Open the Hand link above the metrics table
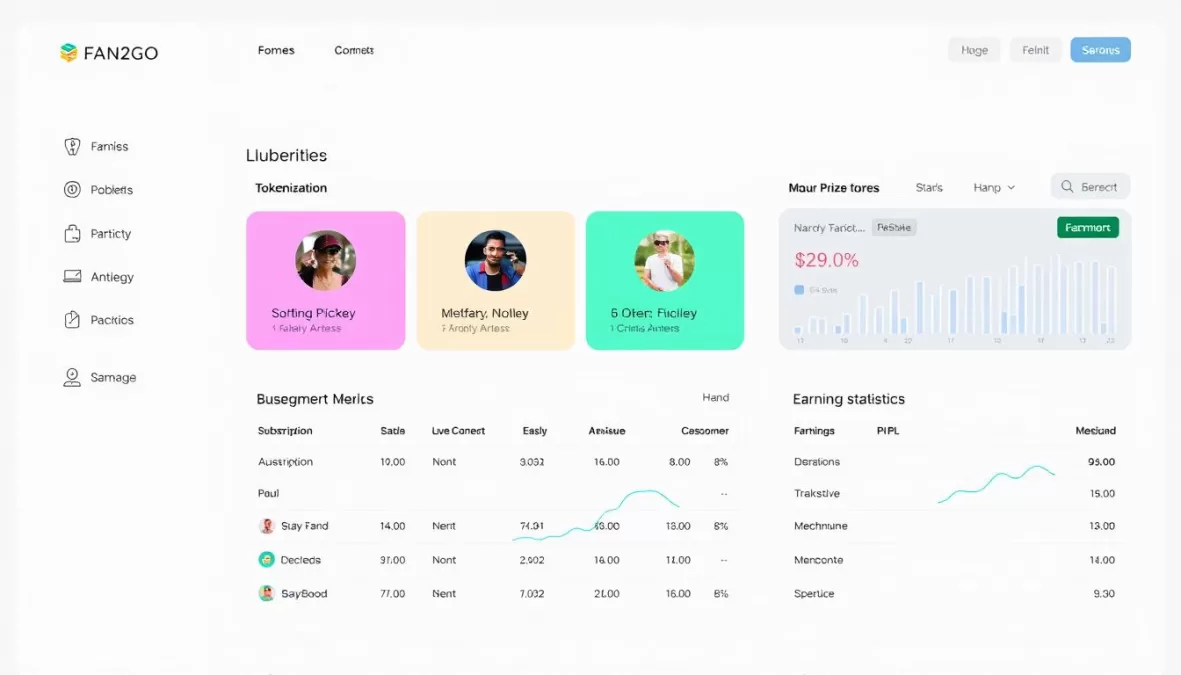 (716, 397)
